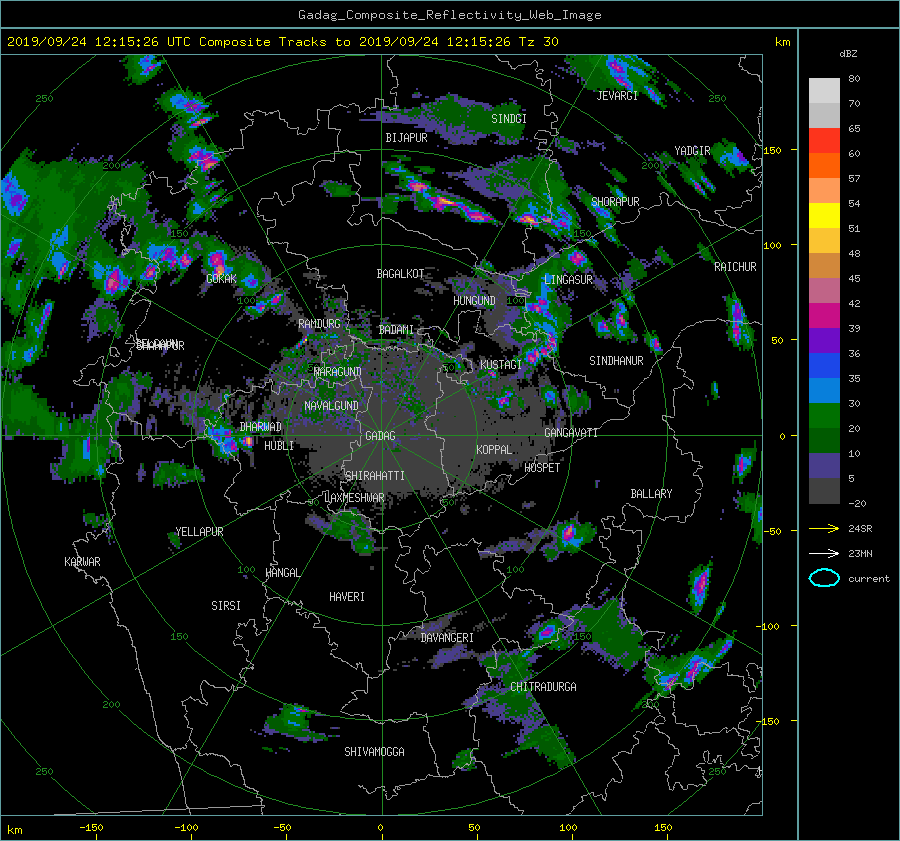This screenshot has height=841, width=900.
Task: Select the 65 dBZ red swatch
Action: (824, 140)
